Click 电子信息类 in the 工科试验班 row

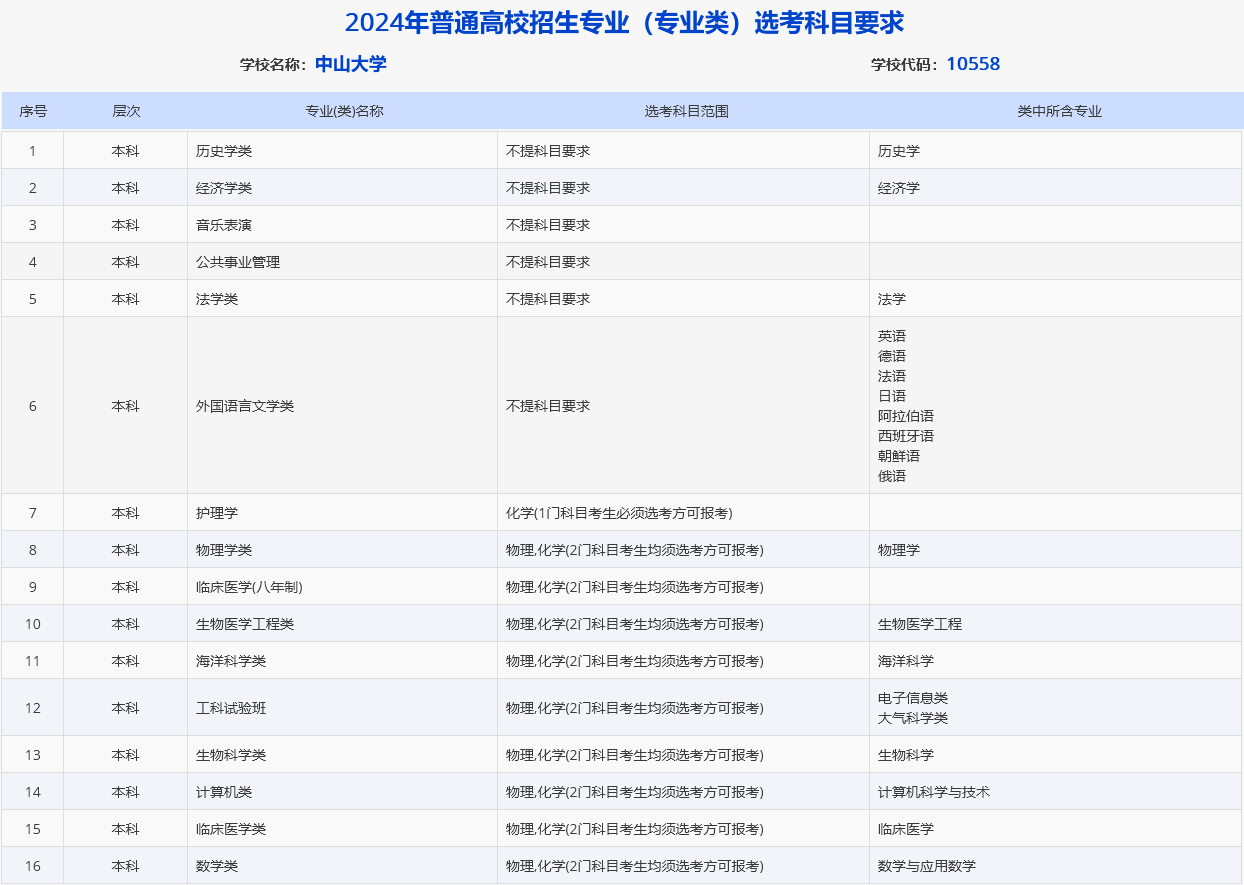point(913,698)
